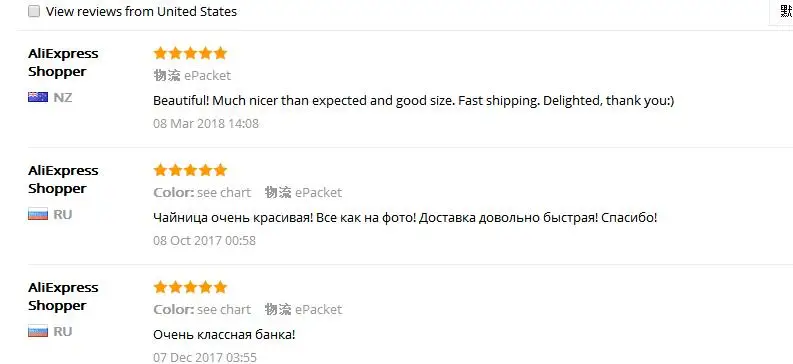
Task: Click the Russian flag beside third reviewer
Action: coord(38,332)
